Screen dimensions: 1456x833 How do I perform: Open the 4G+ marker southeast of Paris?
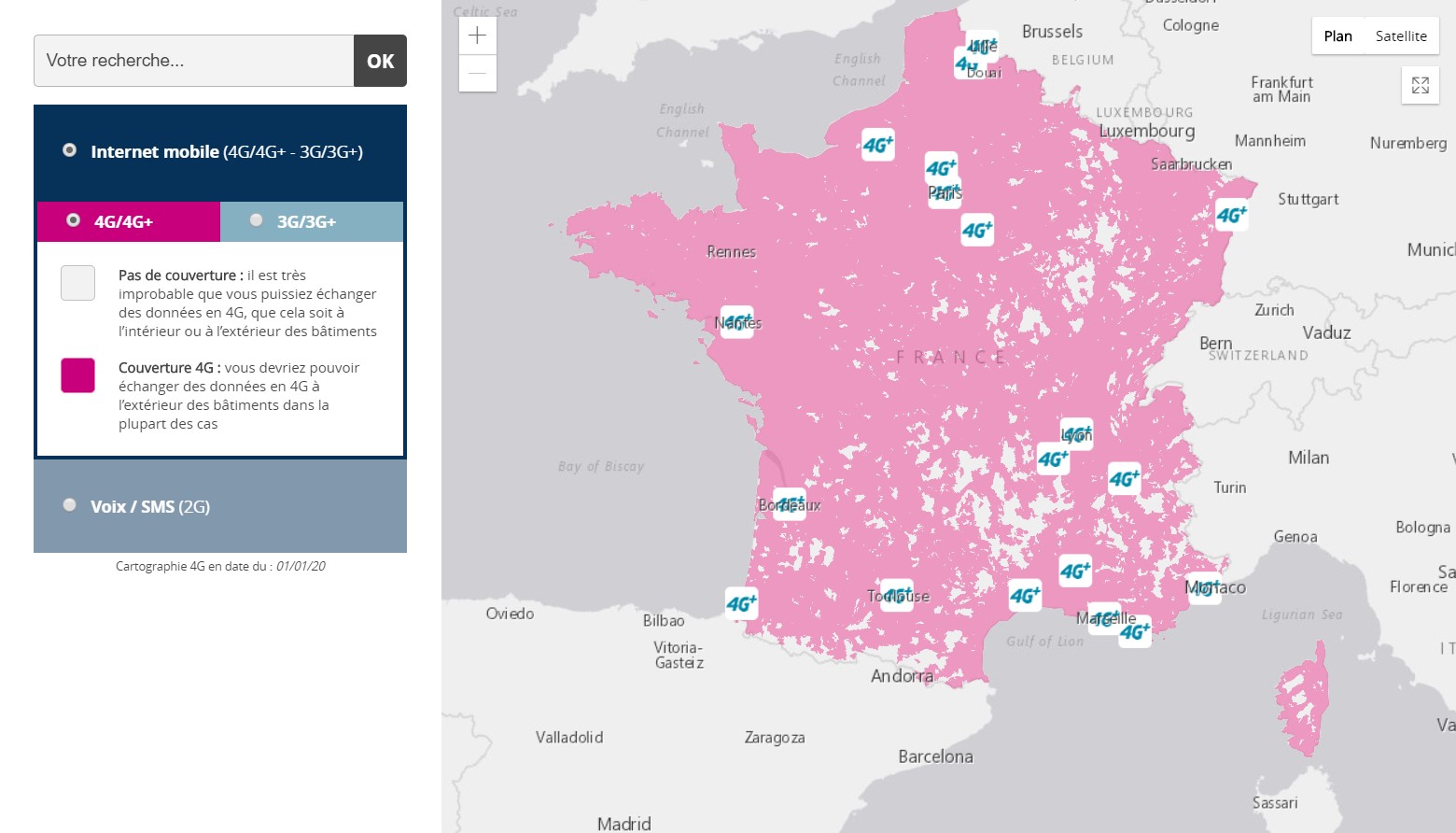click(x=977, y=230)
